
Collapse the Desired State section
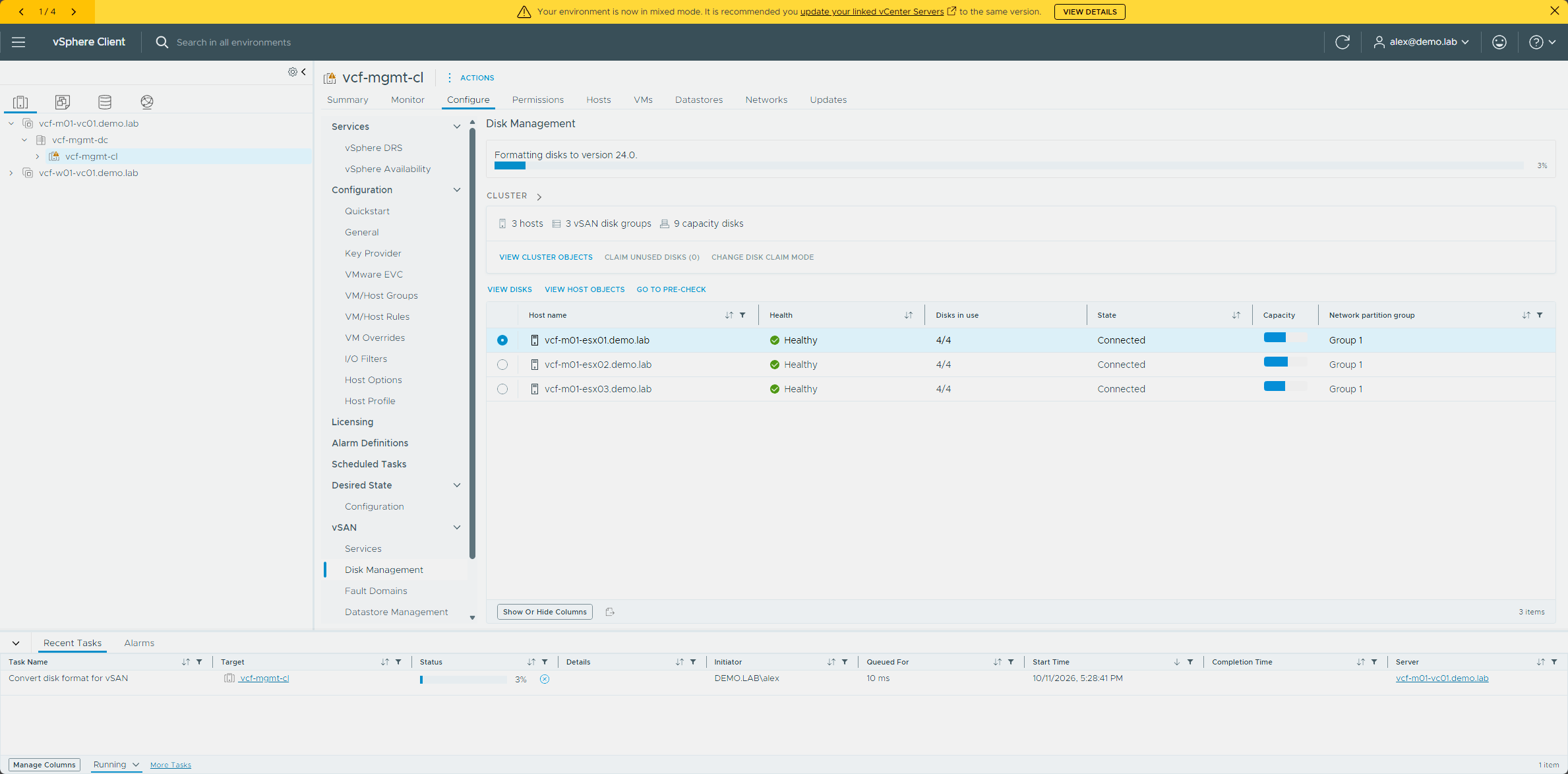pyautogui.click(x=456, y=485)
